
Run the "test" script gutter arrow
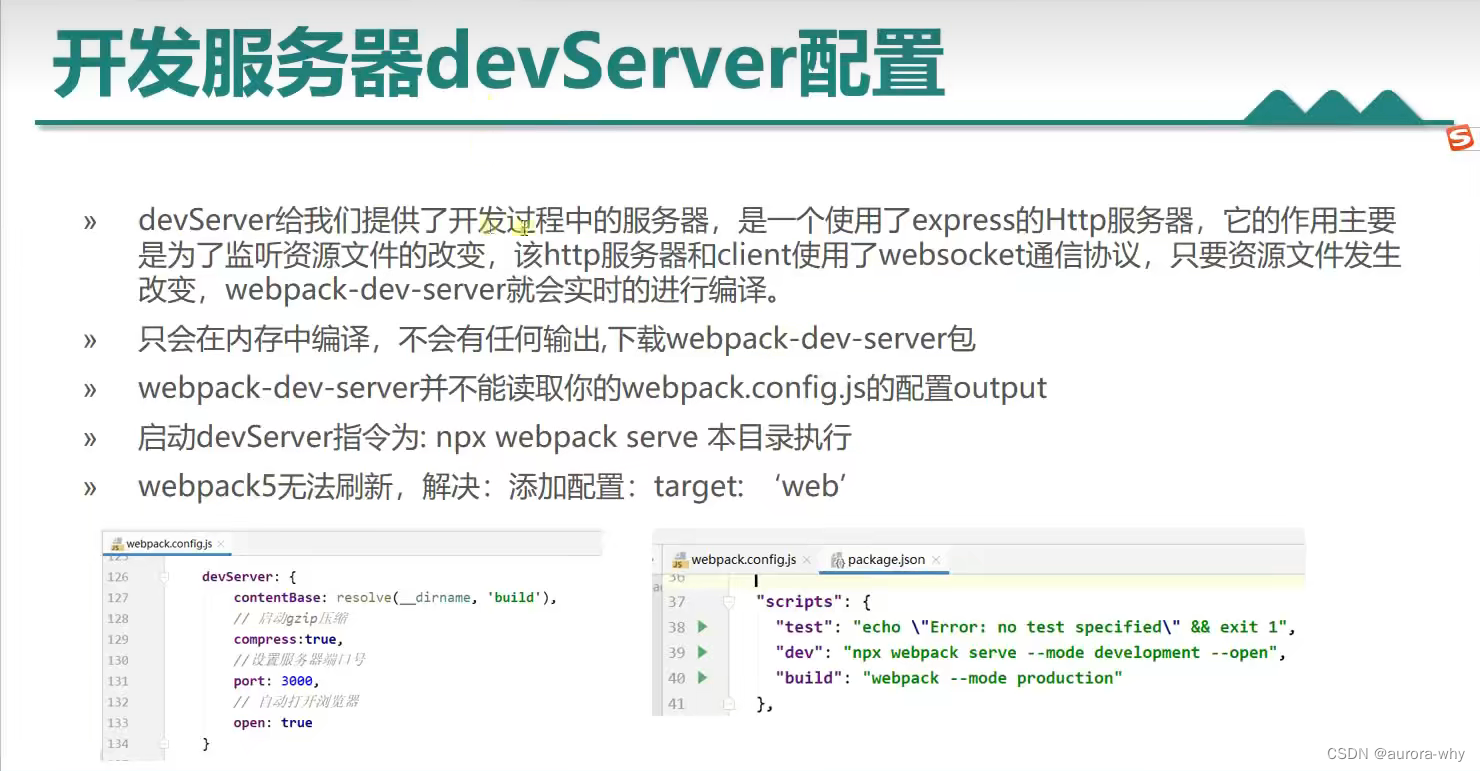click(702, 627)
